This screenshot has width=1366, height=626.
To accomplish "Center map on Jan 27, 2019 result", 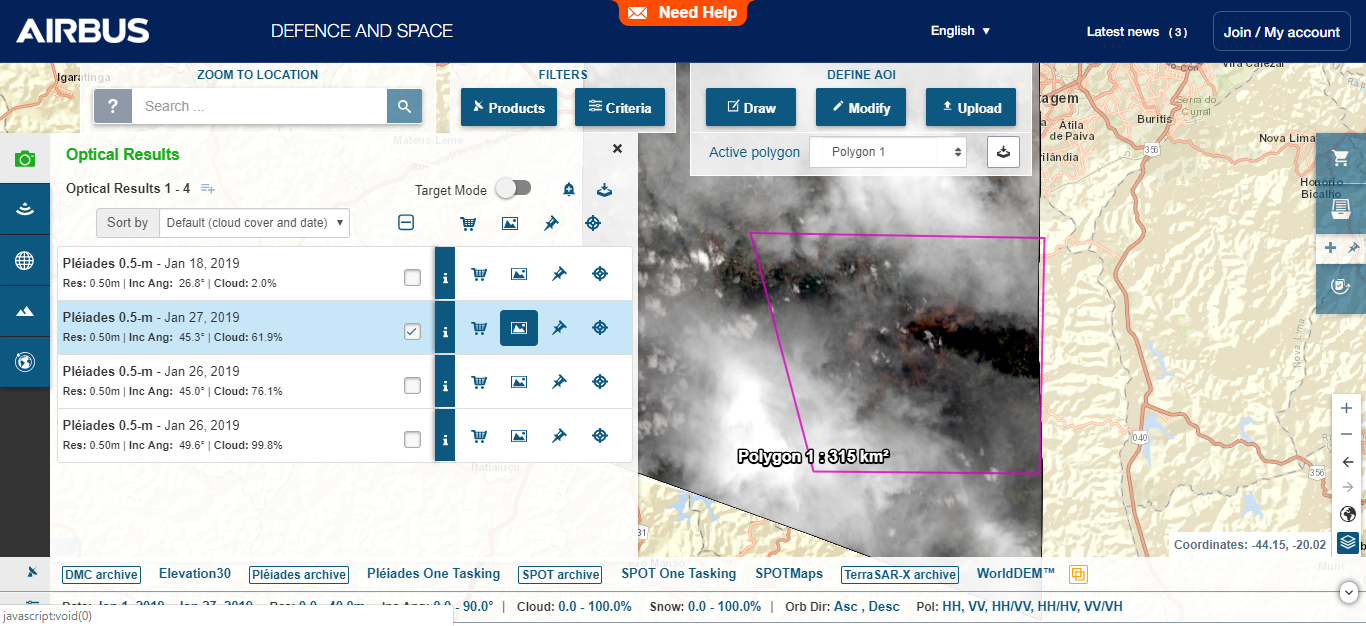I will [600, 328].
